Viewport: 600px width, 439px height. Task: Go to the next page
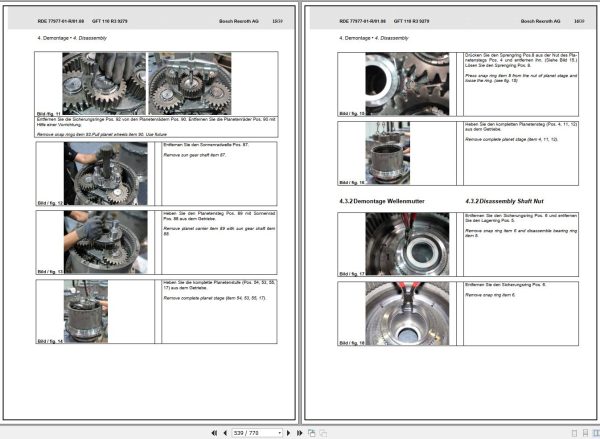coord(289,433)
